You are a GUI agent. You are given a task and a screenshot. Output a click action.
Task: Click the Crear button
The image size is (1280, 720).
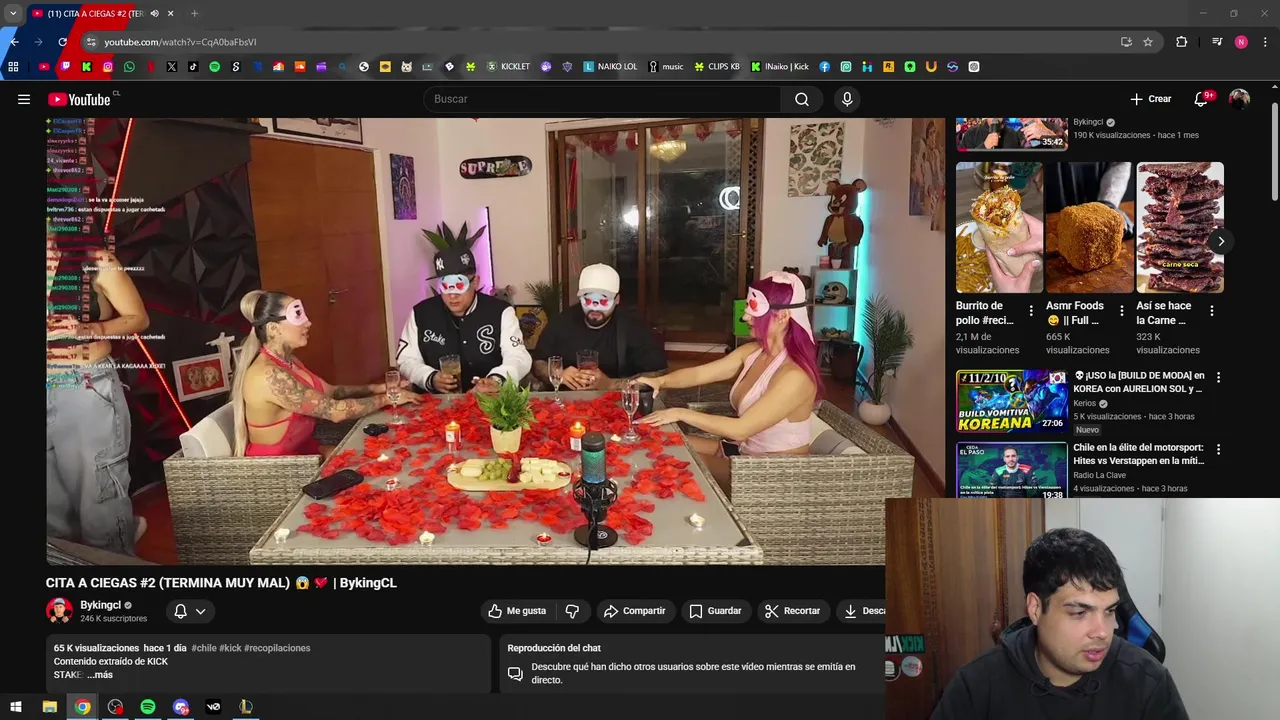[x=1151, y=99]
